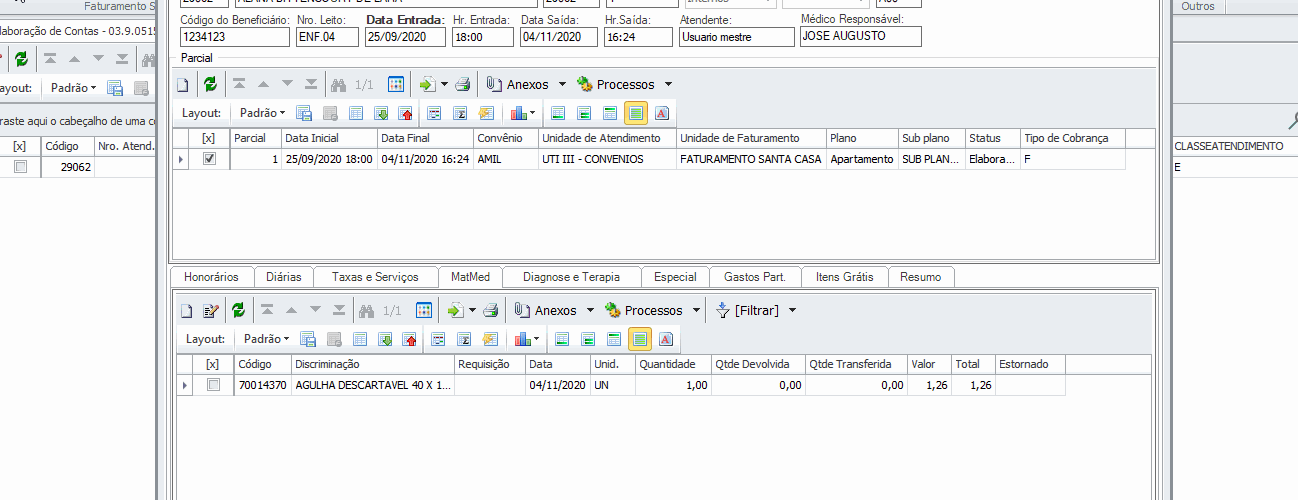Click the Médico Responsável field
Screen dimensions: 1298x500
click(x=861, y=37)
